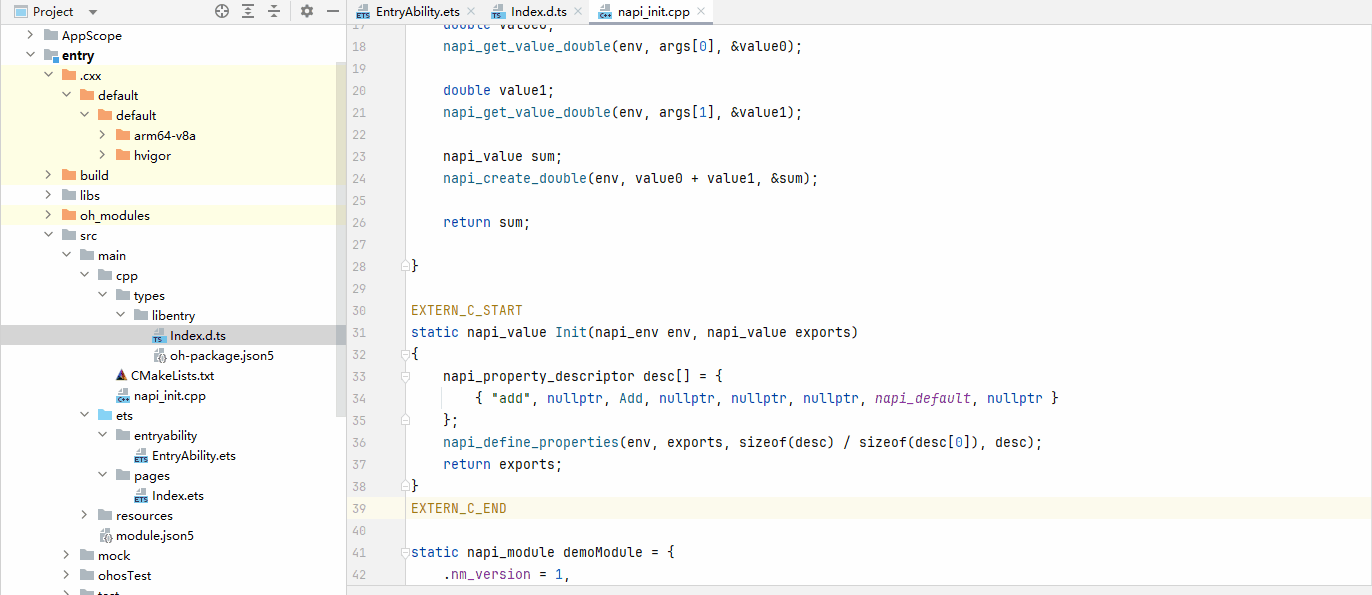The height and width of the screenshot is (595, 1372).
Task: Click the EXTERN_C_END text on line 39
Action: tap(459, 508)
